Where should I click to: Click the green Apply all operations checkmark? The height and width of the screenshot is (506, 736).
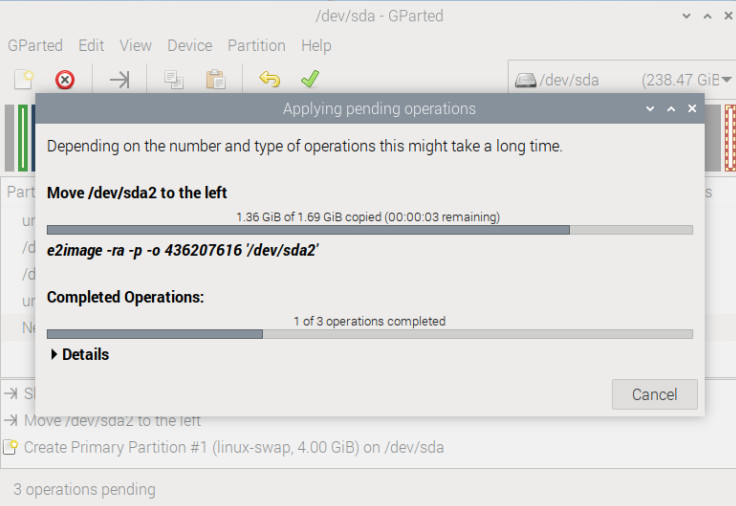tap(310, 79)
